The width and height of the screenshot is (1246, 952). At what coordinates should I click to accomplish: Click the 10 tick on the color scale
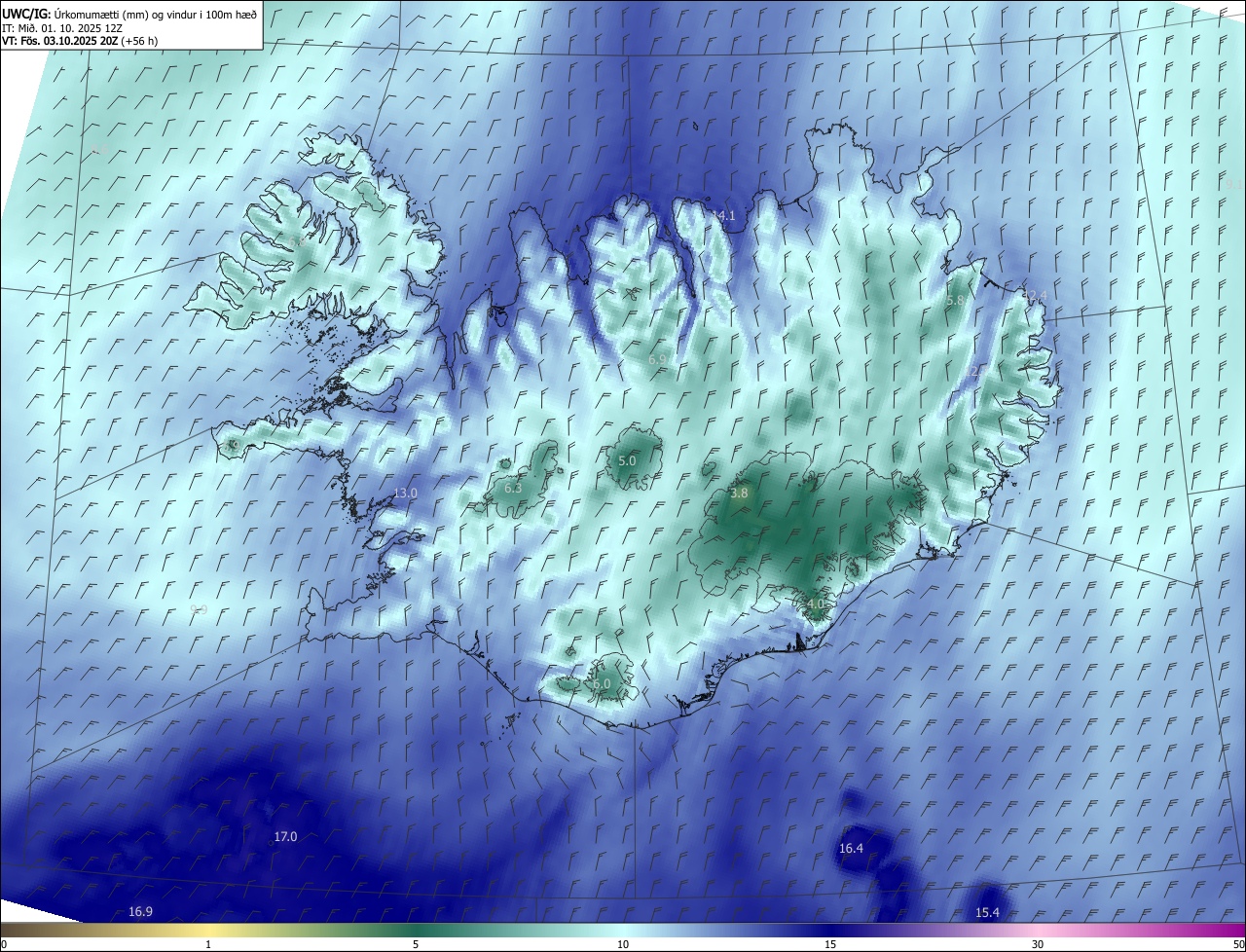click(x=623, y=944)
